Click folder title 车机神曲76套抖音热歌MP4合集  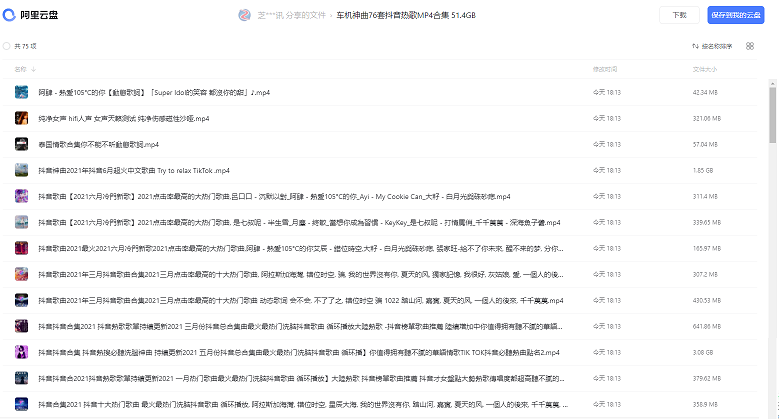point(406,15)
